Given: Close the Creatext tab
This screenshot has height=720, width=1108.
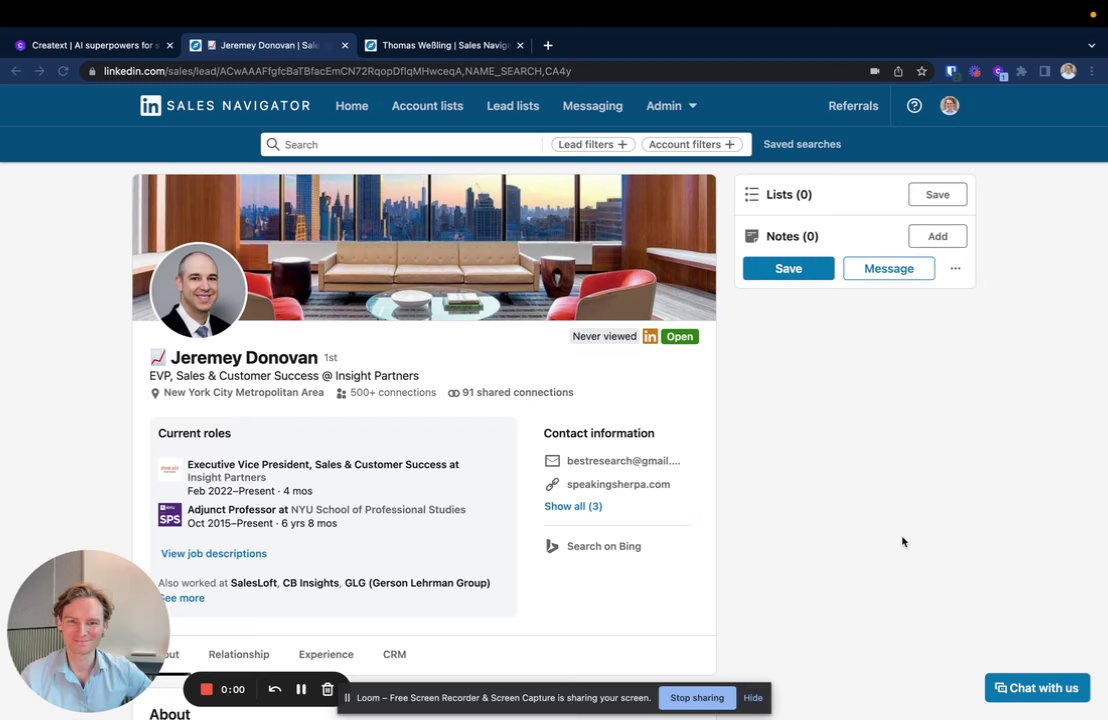Looking at the screenshot, I should [170, 45].
